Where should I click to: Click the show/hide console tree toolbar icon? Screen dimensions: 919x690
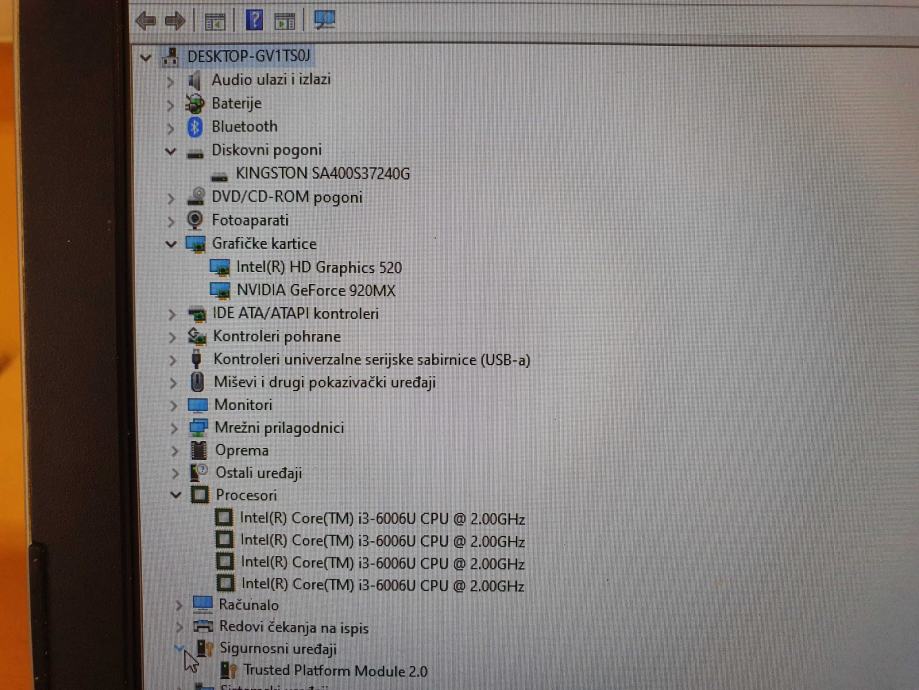(x=215, y=22)
